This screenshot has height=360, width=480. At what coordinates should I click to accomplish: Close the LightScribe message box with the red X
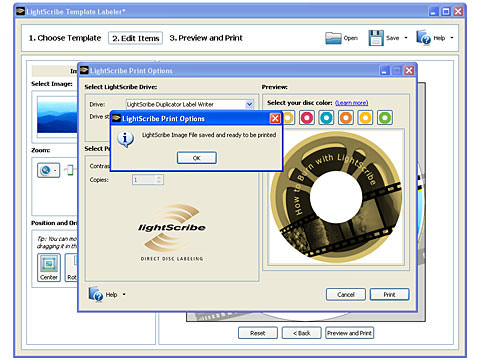point(275,118)
